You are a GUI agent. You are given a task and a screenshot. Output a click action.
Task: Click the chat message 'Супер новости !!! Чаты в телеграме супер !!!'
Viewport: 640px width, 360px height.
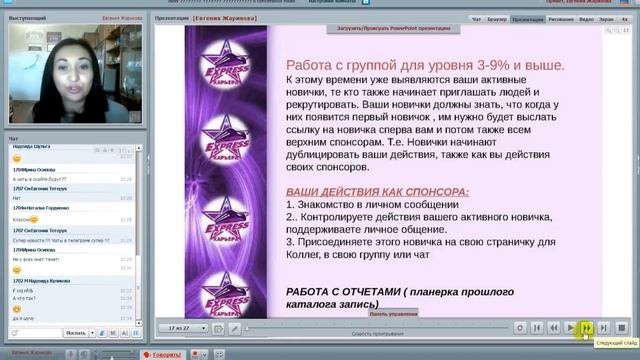click(61, 240)
